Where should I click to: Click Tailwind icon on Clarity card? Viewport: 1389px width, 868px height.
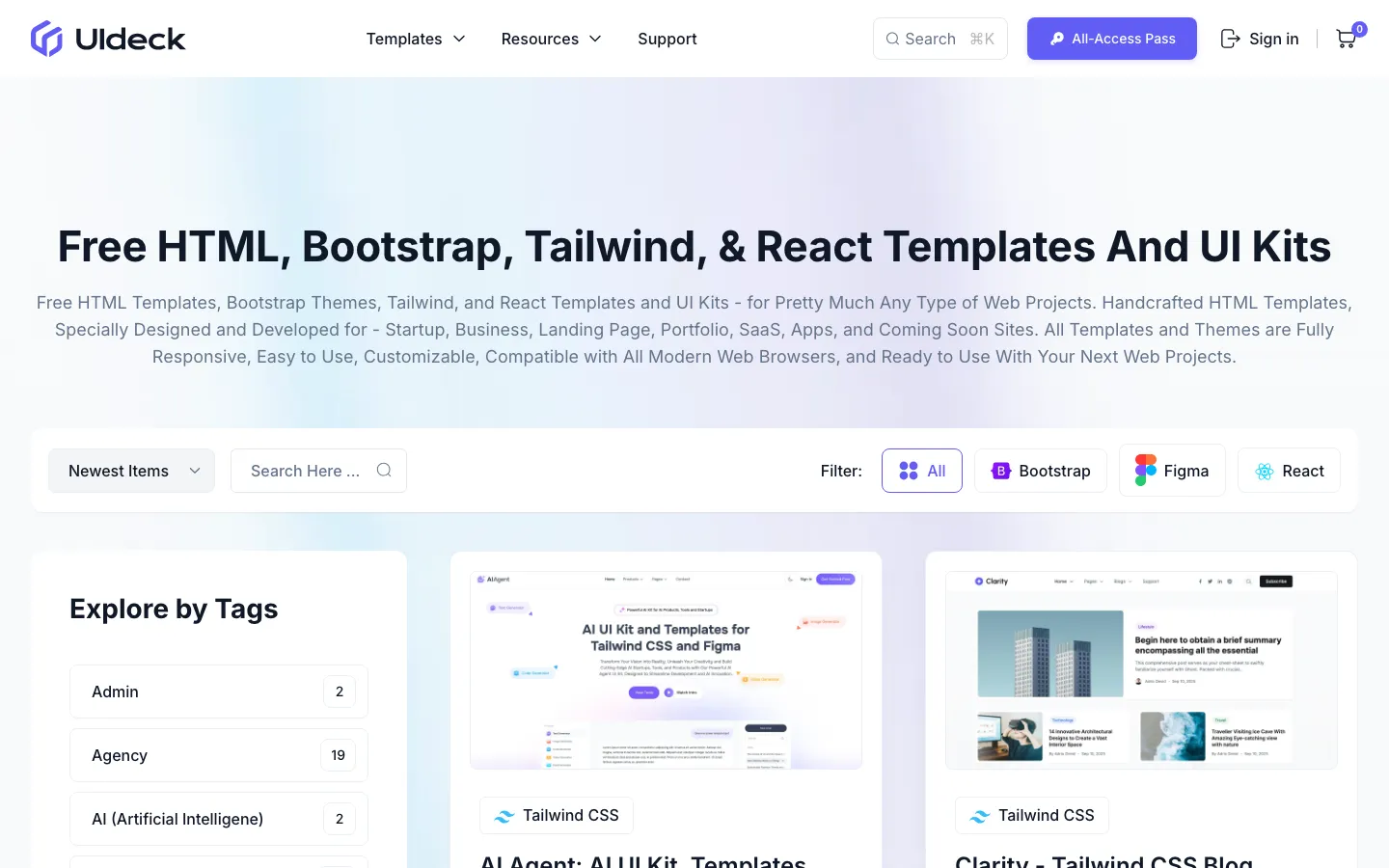tap(980, 816)
